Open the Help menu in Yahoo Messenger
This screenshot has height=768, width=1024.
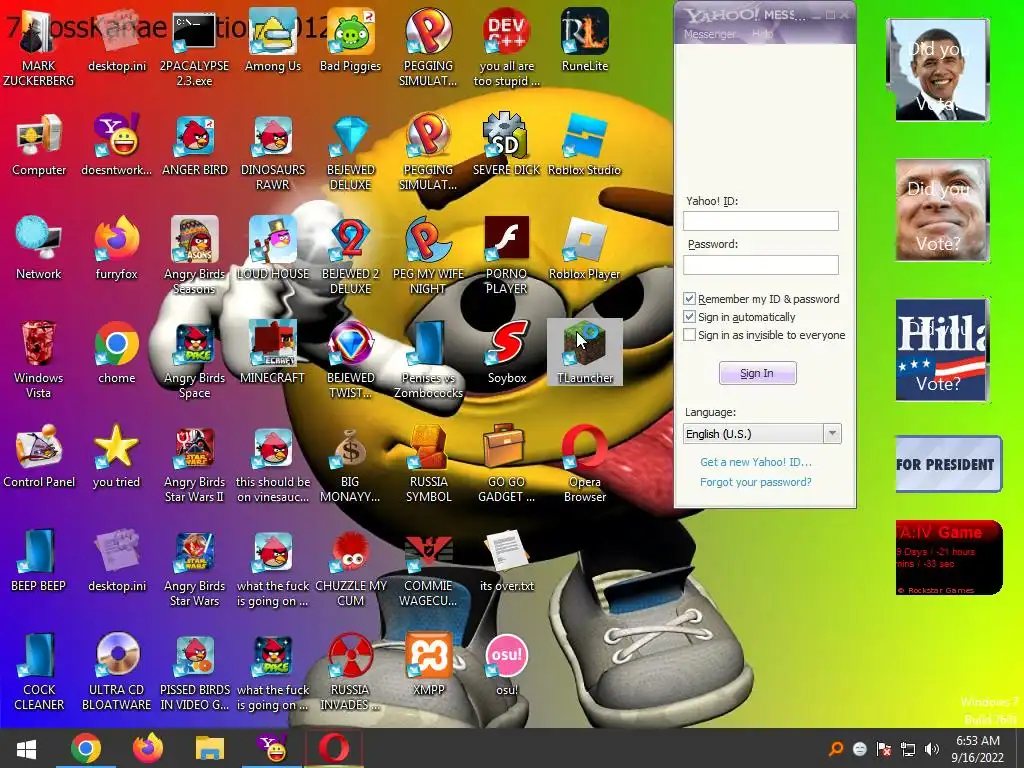[762, 34]
